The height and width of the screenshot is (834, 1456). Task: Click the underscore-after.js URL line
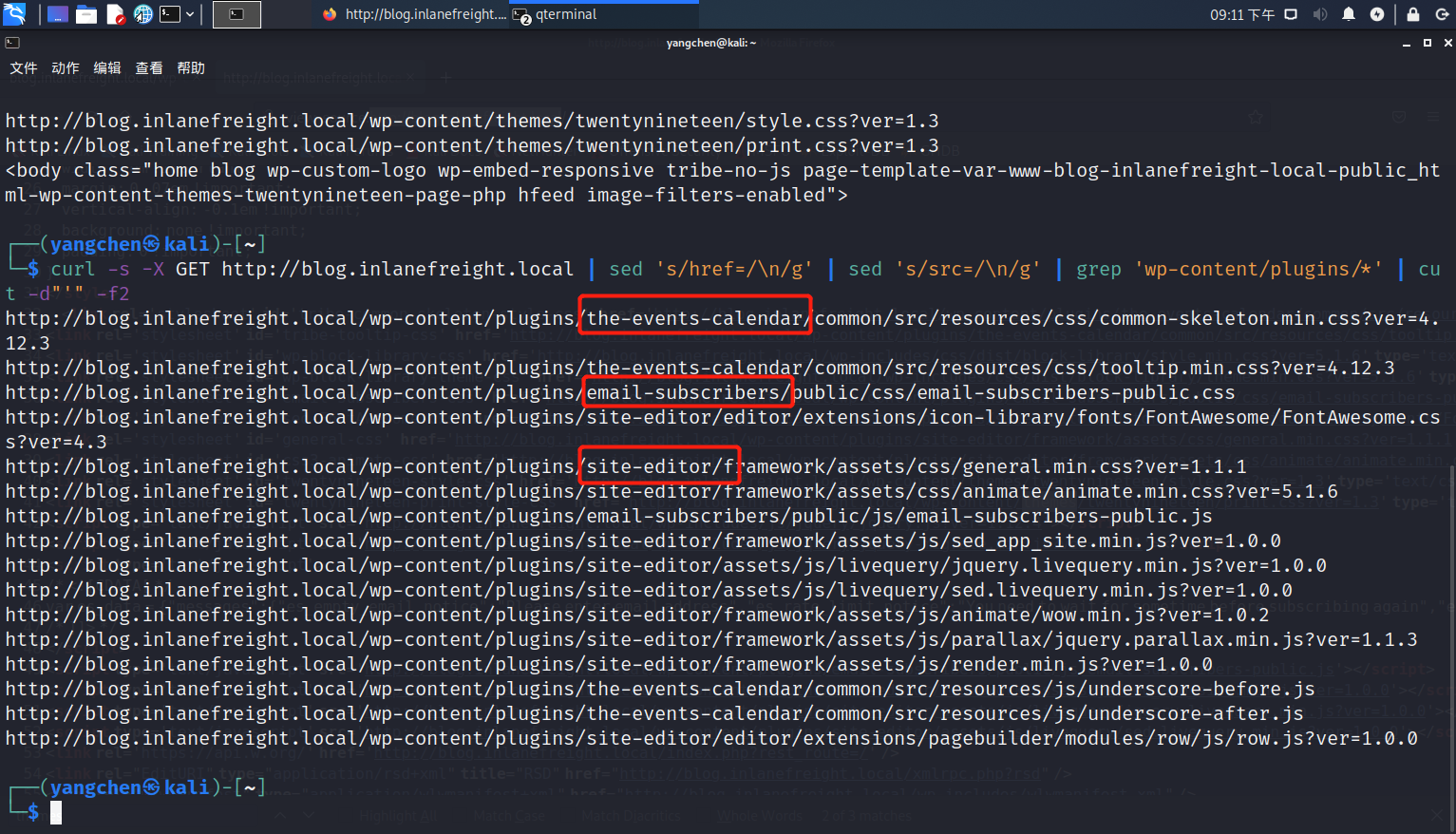(x=654, y=713)
